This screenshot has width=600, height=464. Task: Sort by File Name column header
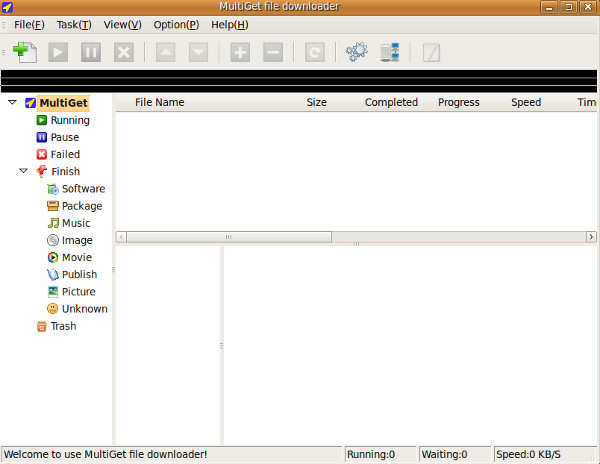160,103
